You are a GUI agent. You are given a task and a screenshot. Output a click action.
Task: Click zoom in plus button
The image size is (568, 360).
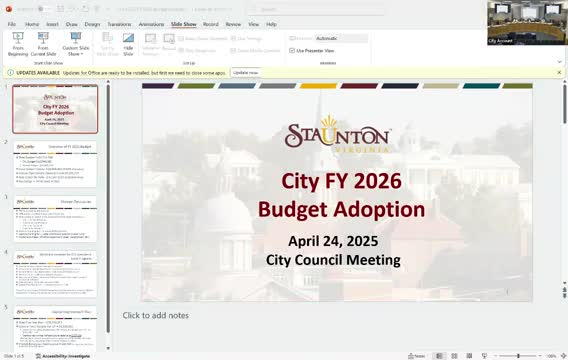(x=540, y=356)
